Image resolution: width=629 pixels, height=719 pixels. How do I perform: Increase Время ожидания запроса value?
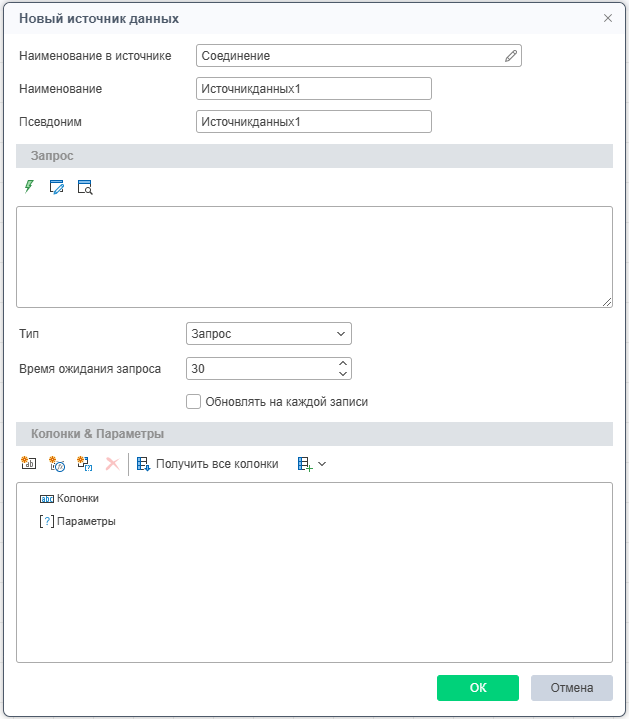point(343,363)
